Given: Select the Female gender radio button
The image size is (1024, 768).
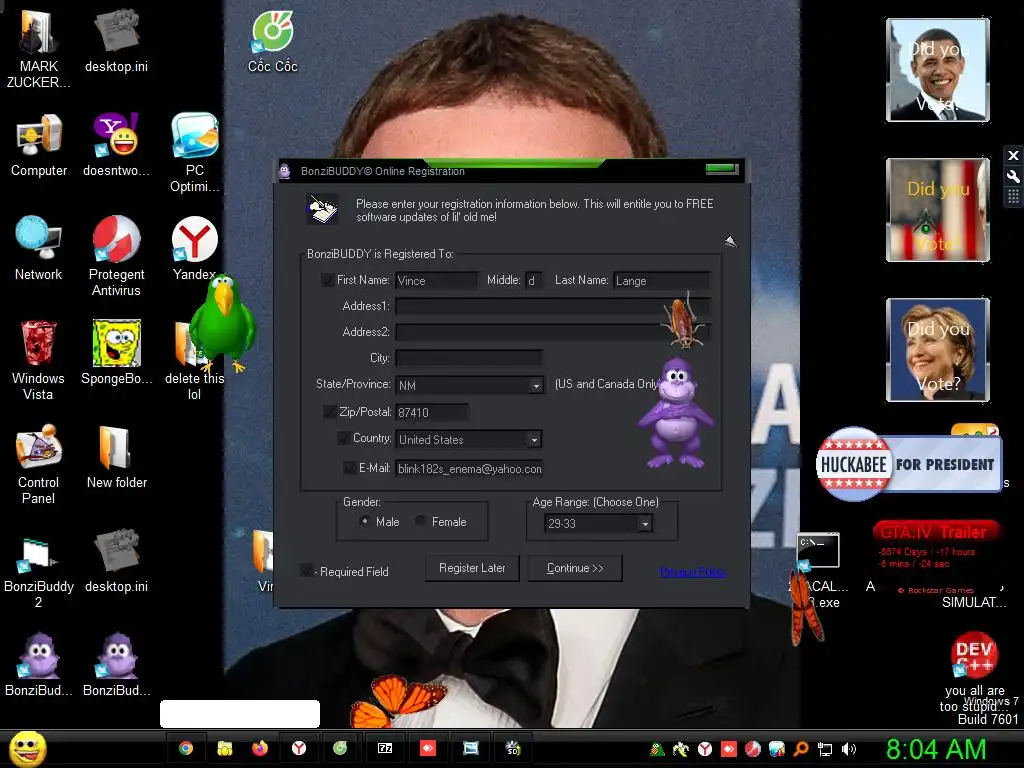Looking at the screenshot, I should pos(421,521).
